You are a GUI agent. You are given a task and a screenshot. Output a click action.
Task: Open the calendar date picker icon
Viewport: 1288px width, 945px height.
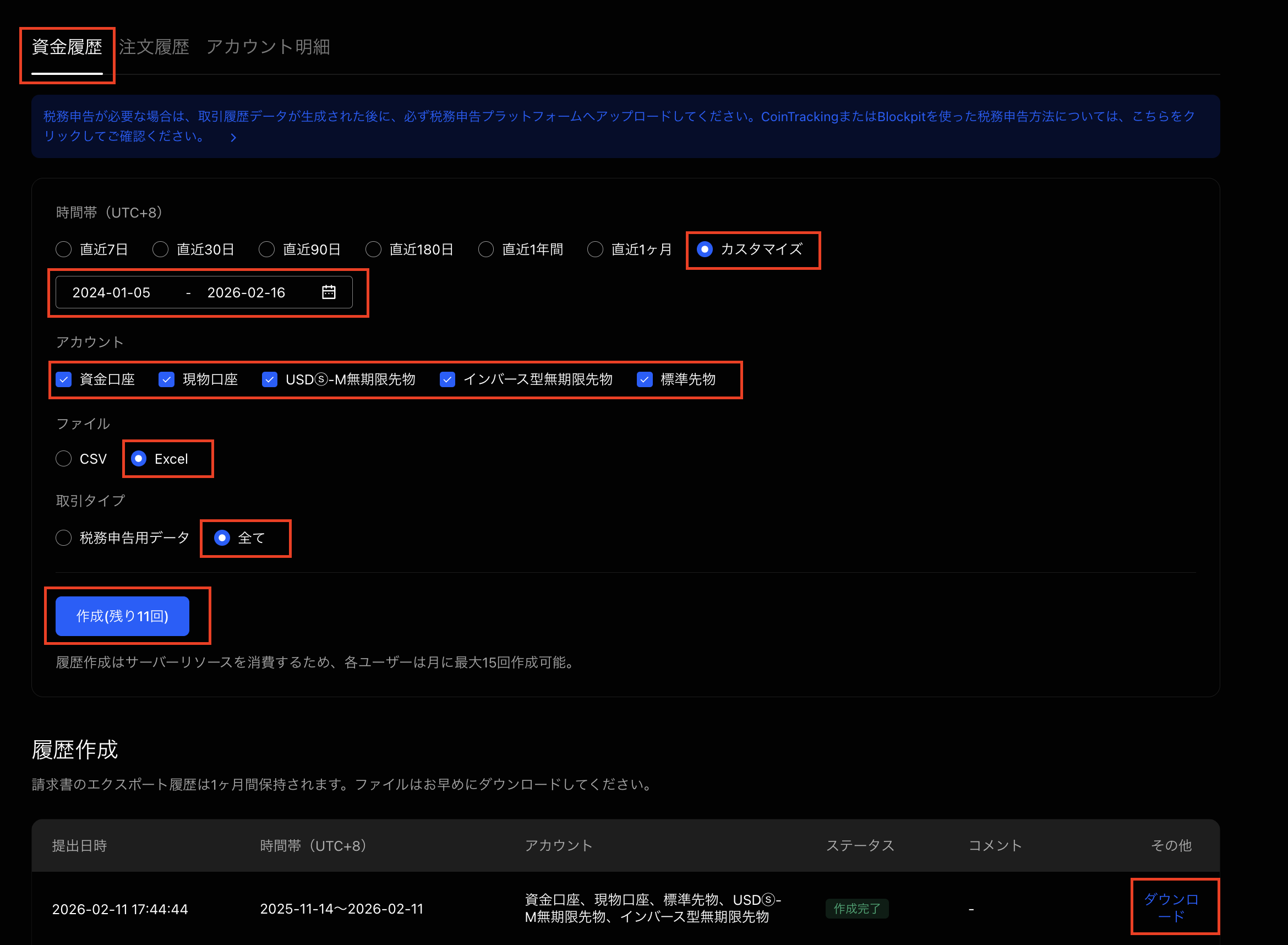coord(329,292)
